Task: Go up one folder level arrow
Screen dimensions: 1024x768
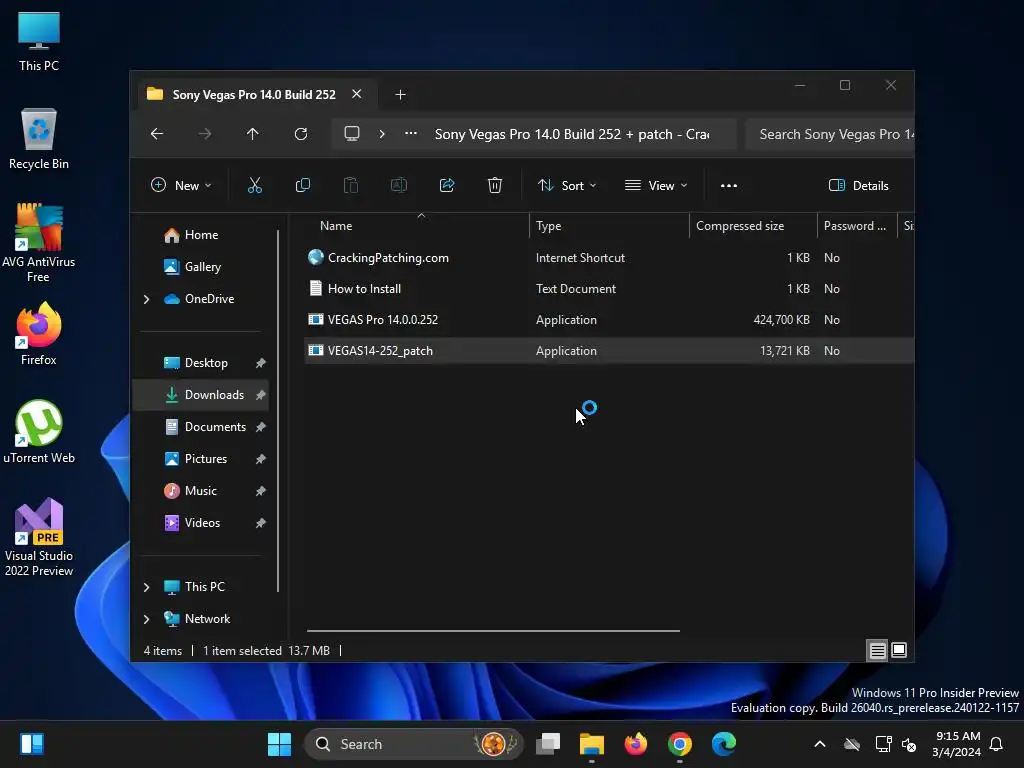Action: 253,134
